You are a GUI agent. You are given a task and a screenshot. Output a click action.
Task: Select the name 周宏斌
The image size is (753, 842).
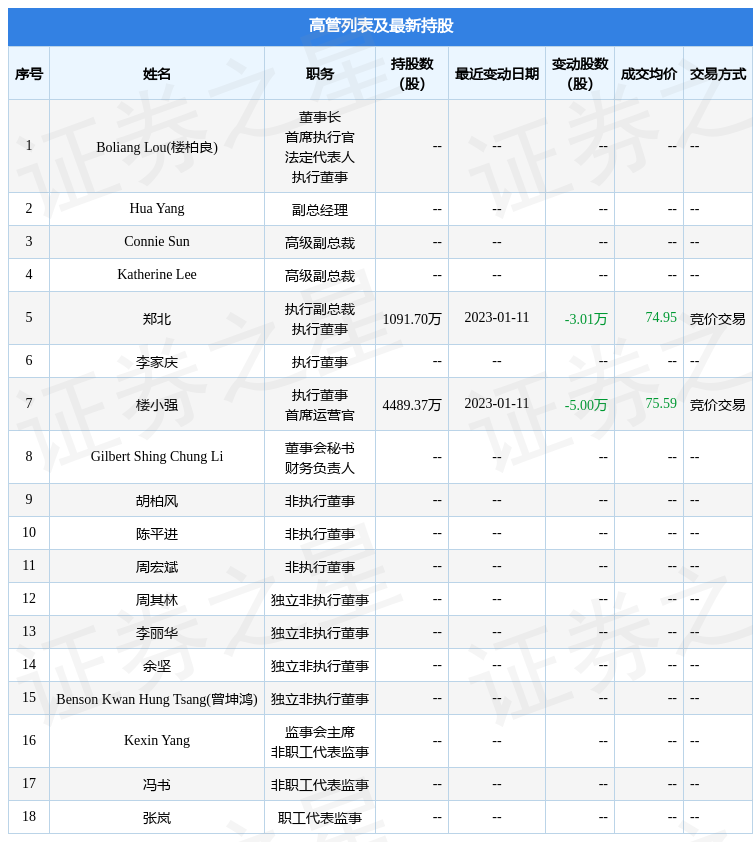point(157,567)
